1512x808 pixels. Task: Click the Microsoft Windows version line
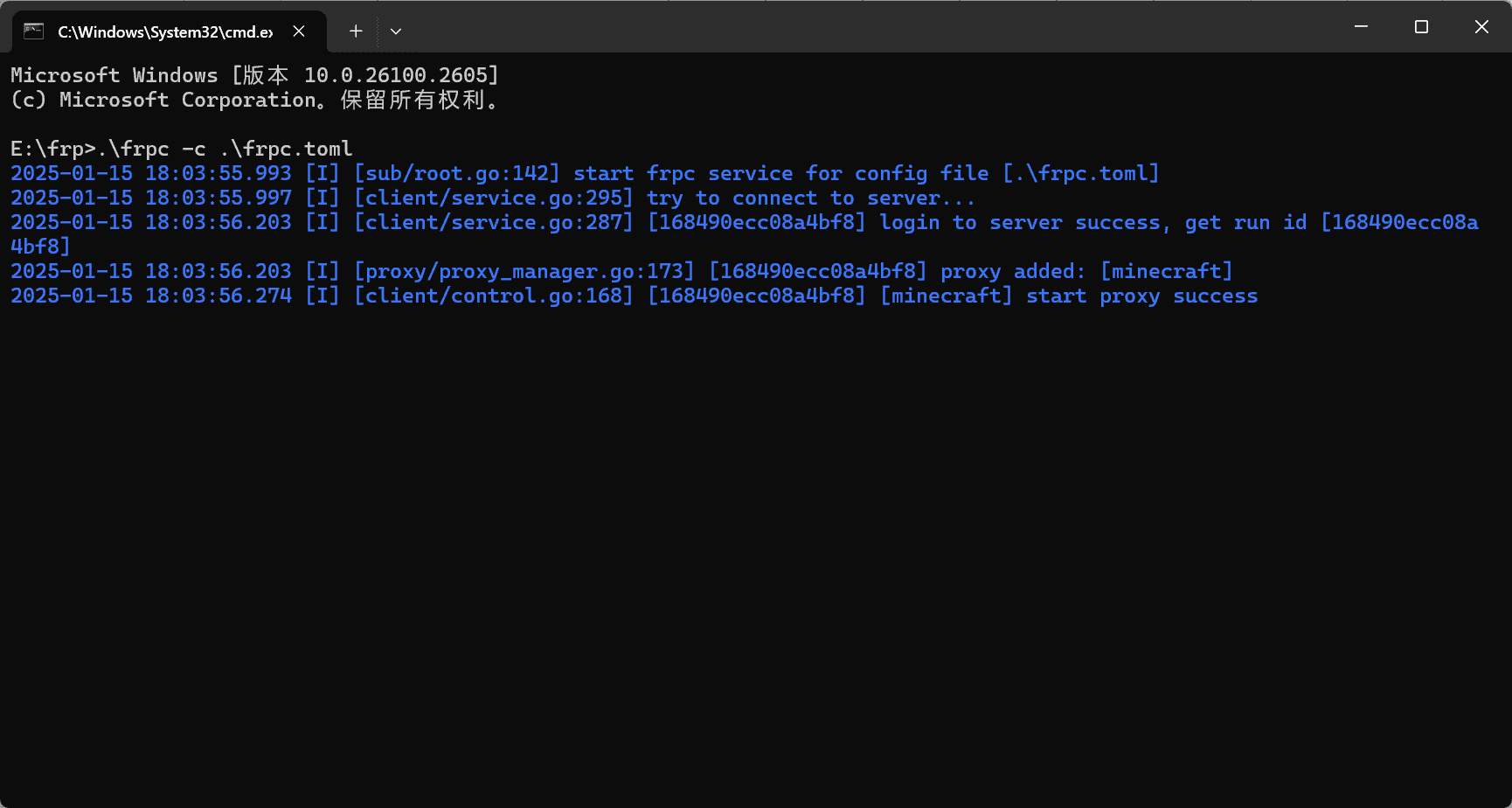pyautogui.click(x=254, y=75)
